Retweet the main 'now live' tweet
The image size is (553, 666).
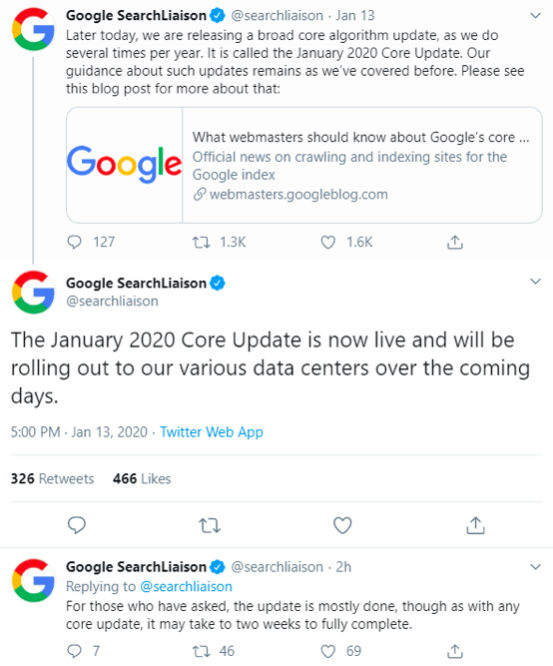click(x=210, y=526)
